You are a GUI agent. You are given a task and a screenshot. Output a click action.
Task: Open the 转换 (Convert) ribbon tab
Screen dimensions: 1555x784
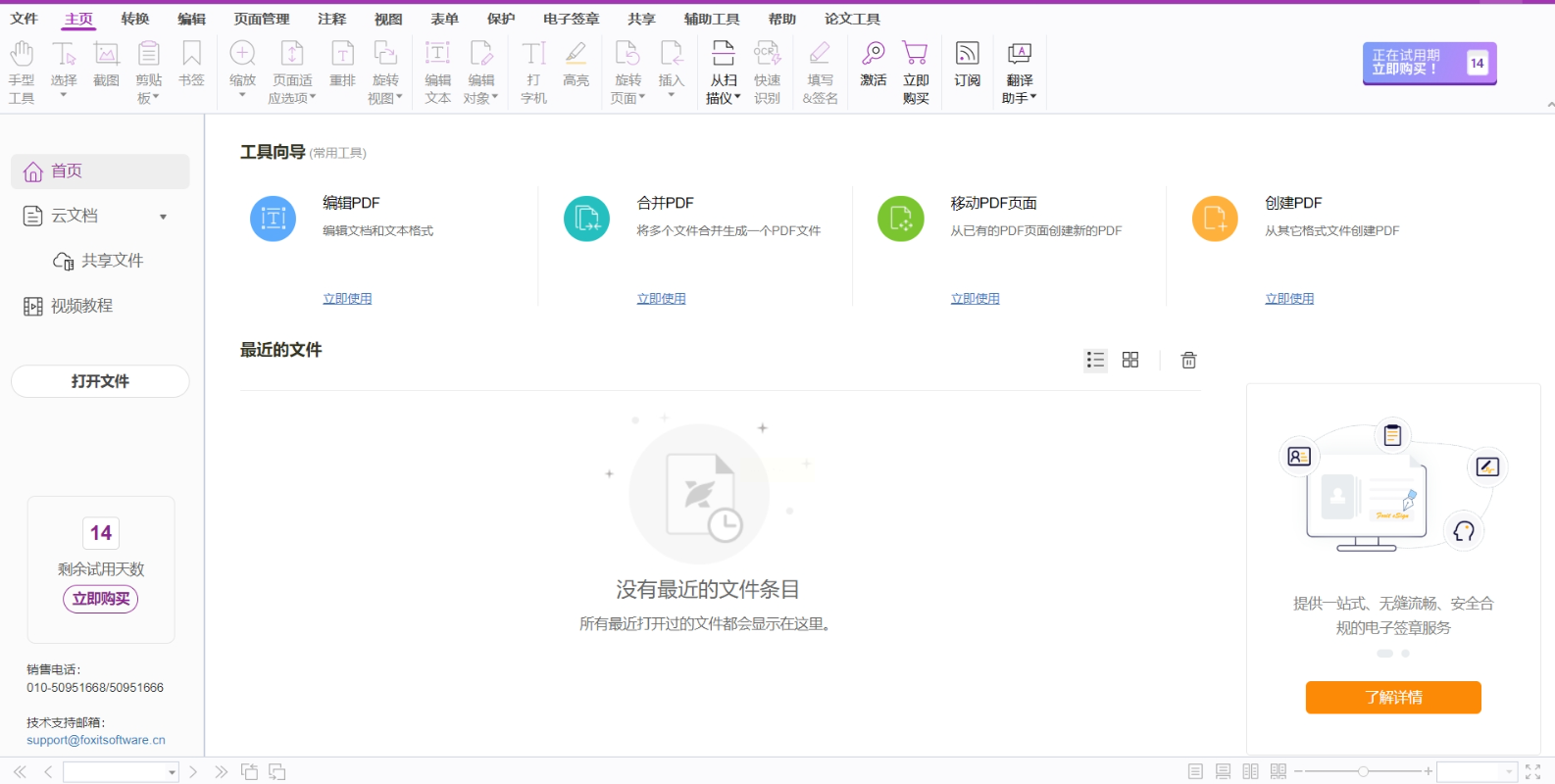(135, 19)
